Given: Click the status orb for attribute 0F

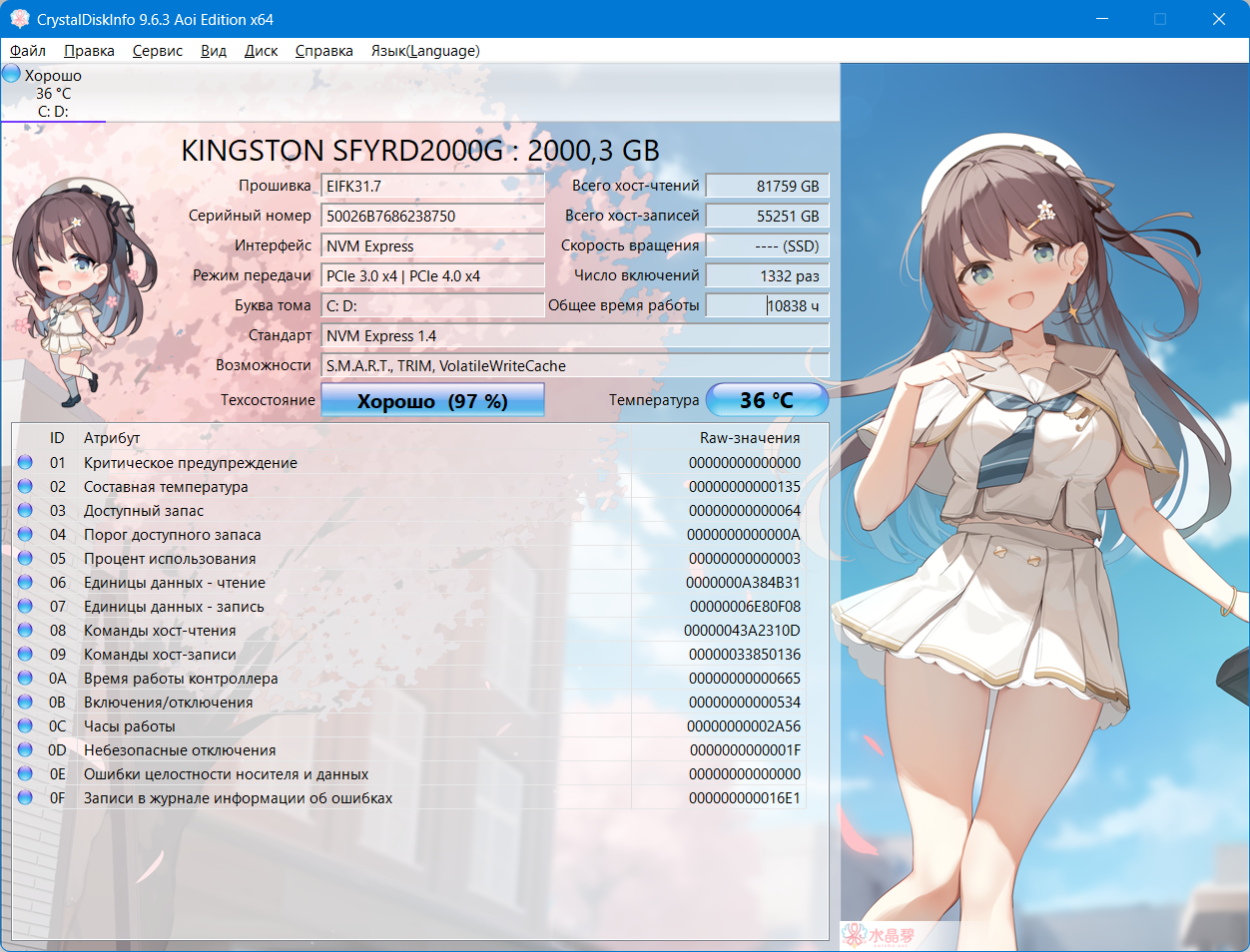Looking at the screenshot, I should point(25,797).
